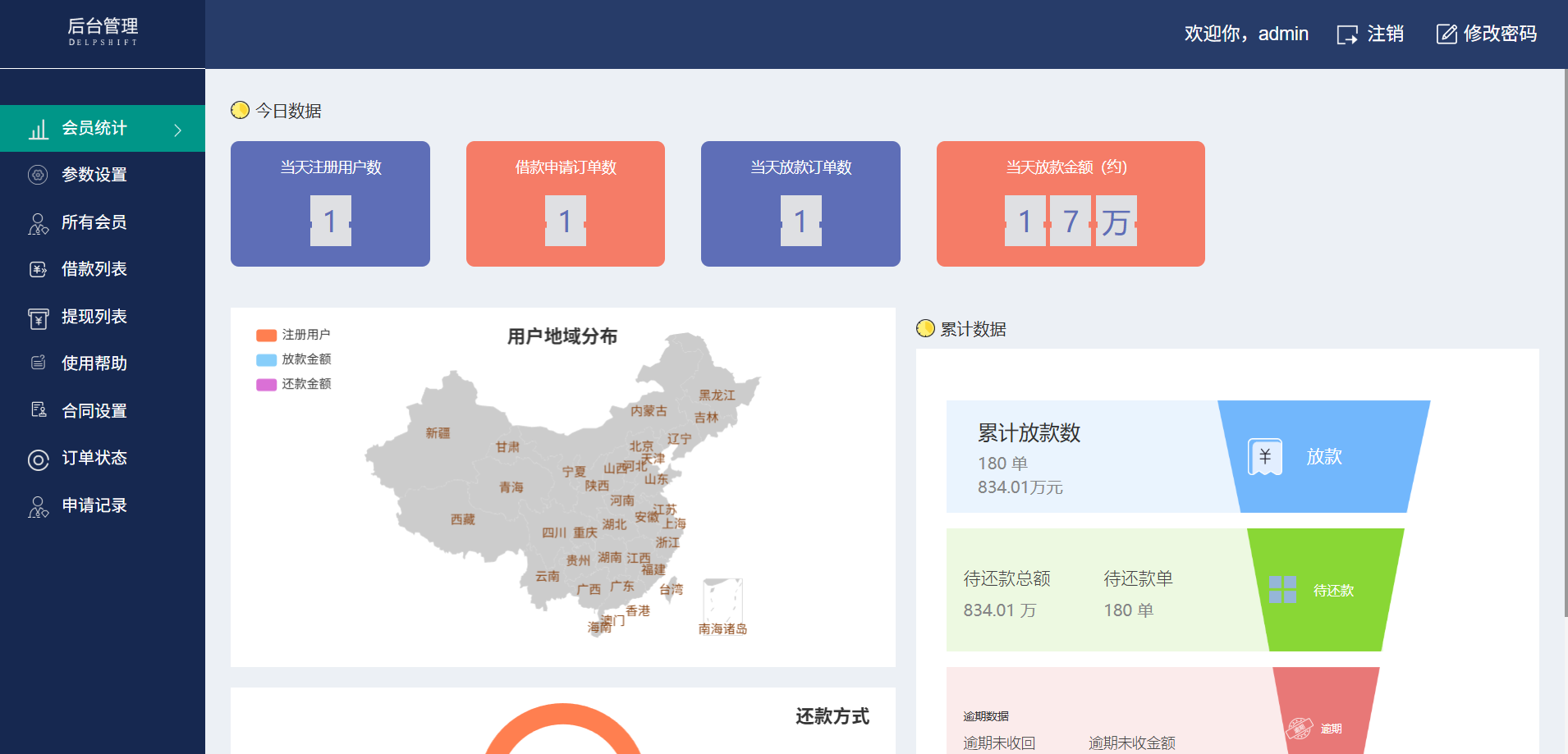Click the purple 还款金额 legend swatch
This screenshot has height=754, width=1568.
pos(266,385)
